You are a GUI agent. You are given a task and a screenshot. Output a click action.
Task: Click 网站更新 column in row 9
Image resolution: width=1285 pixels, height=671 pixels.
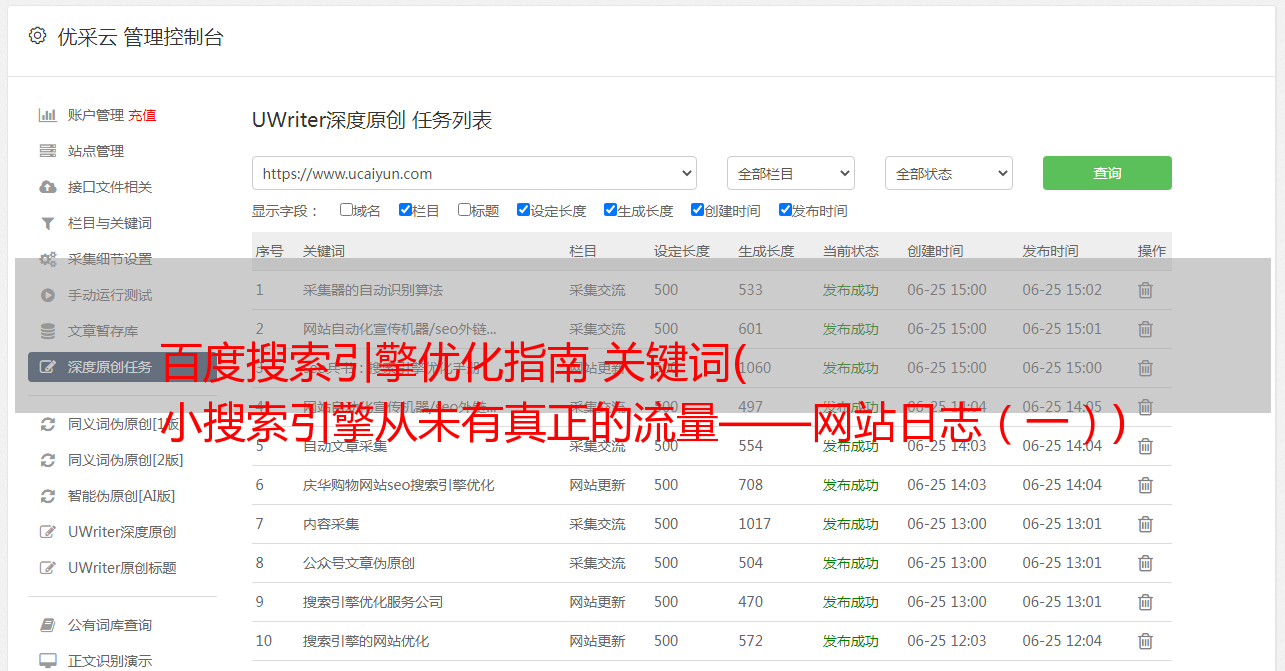coord(597,602)
